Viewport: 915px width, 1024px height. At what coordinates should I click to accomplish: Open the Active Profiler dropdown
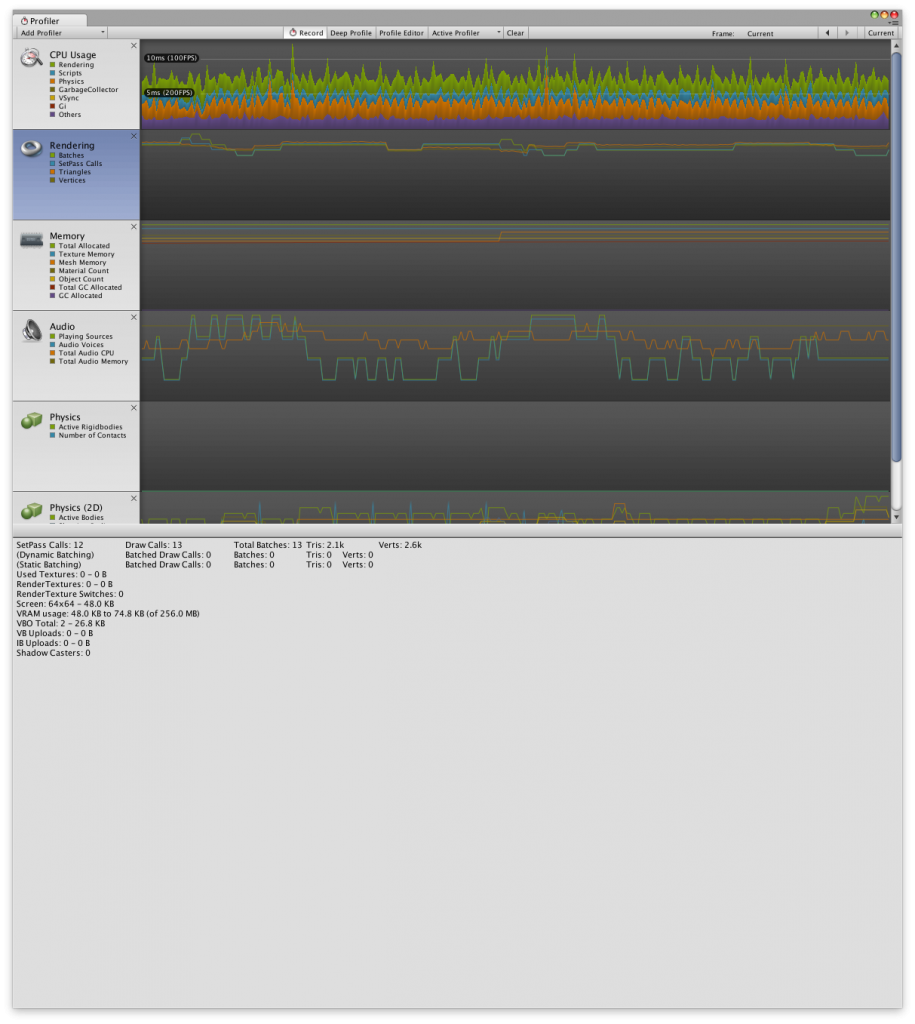pos(465,33)
